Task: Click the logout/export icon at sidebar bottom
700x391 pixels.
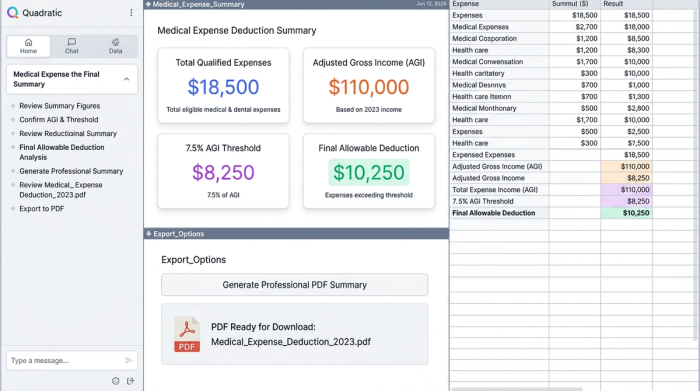Action: 130,381
